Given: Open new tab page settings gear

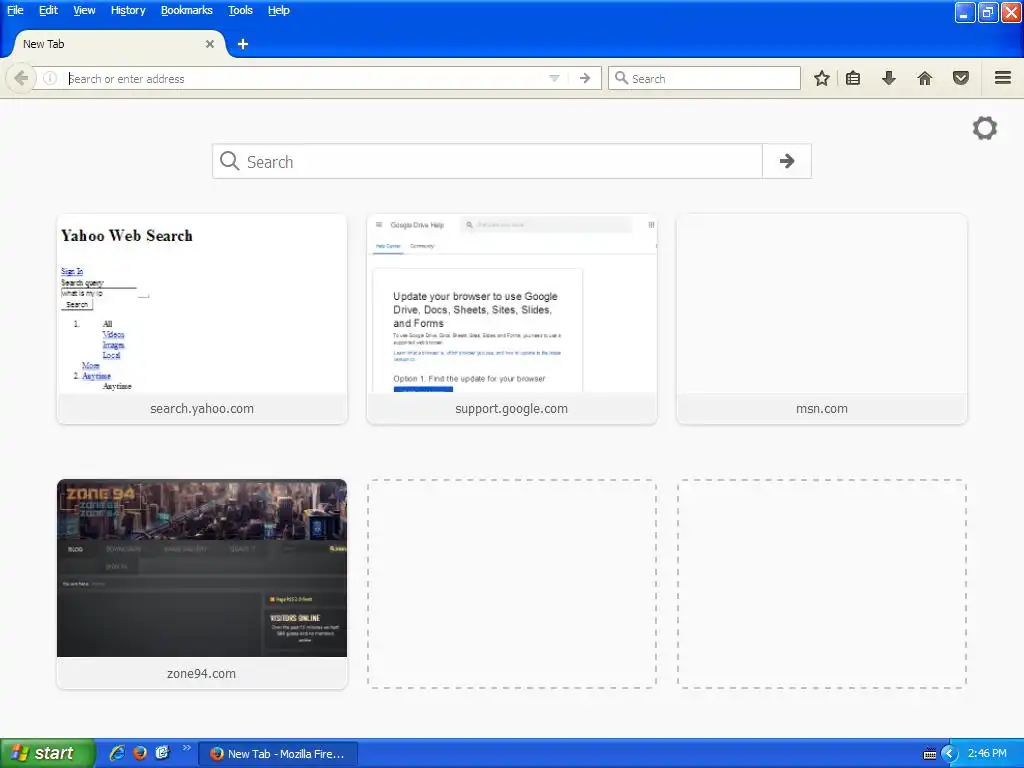Looking at the screenshot, I should 985,128.
